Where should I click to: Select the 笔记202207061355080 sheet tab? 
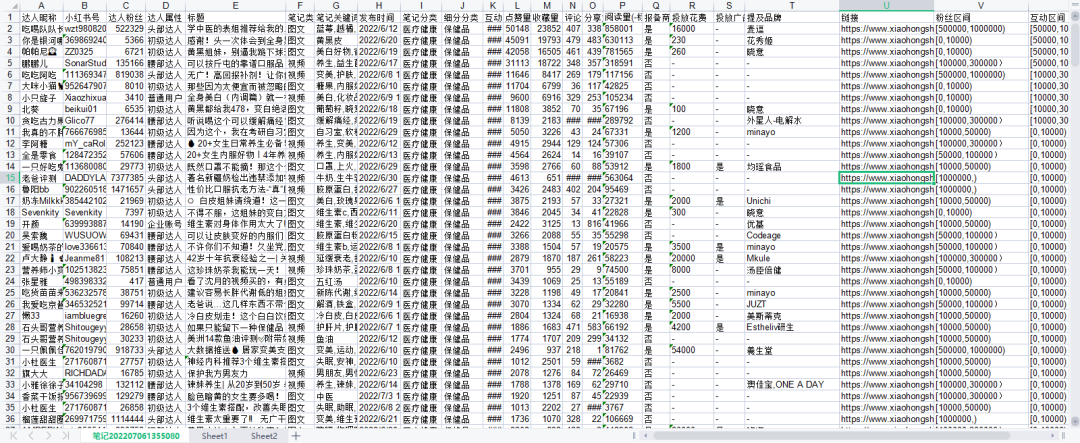[x=136, y=436]
